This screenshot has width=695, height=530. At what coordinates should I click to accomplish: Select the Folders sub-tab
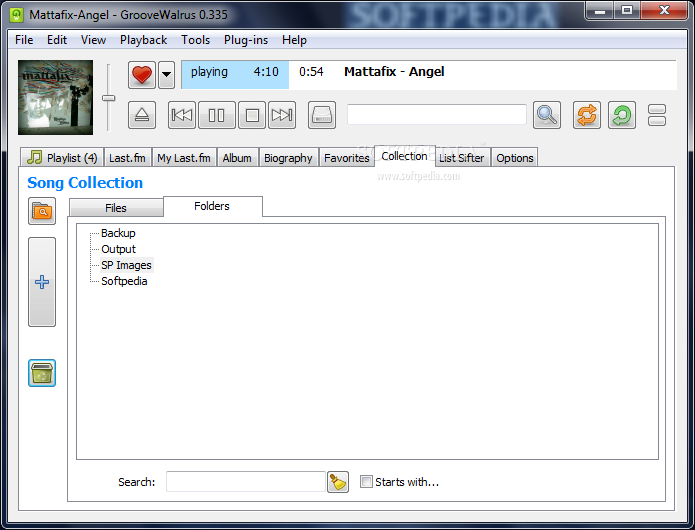pos(212,206)
